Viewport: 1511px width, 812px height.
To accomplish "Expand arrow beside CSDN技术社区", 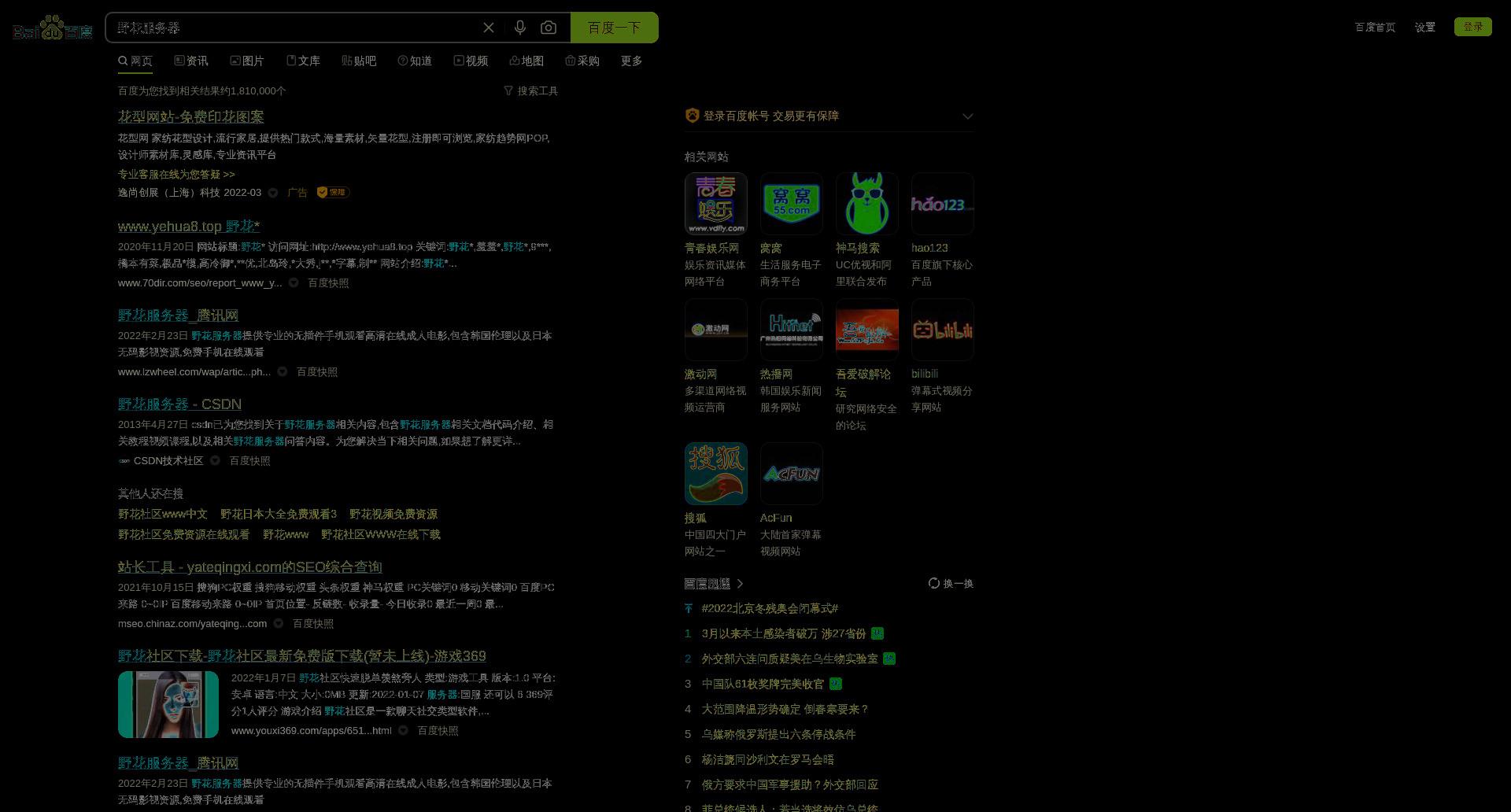I will (215, 460).
